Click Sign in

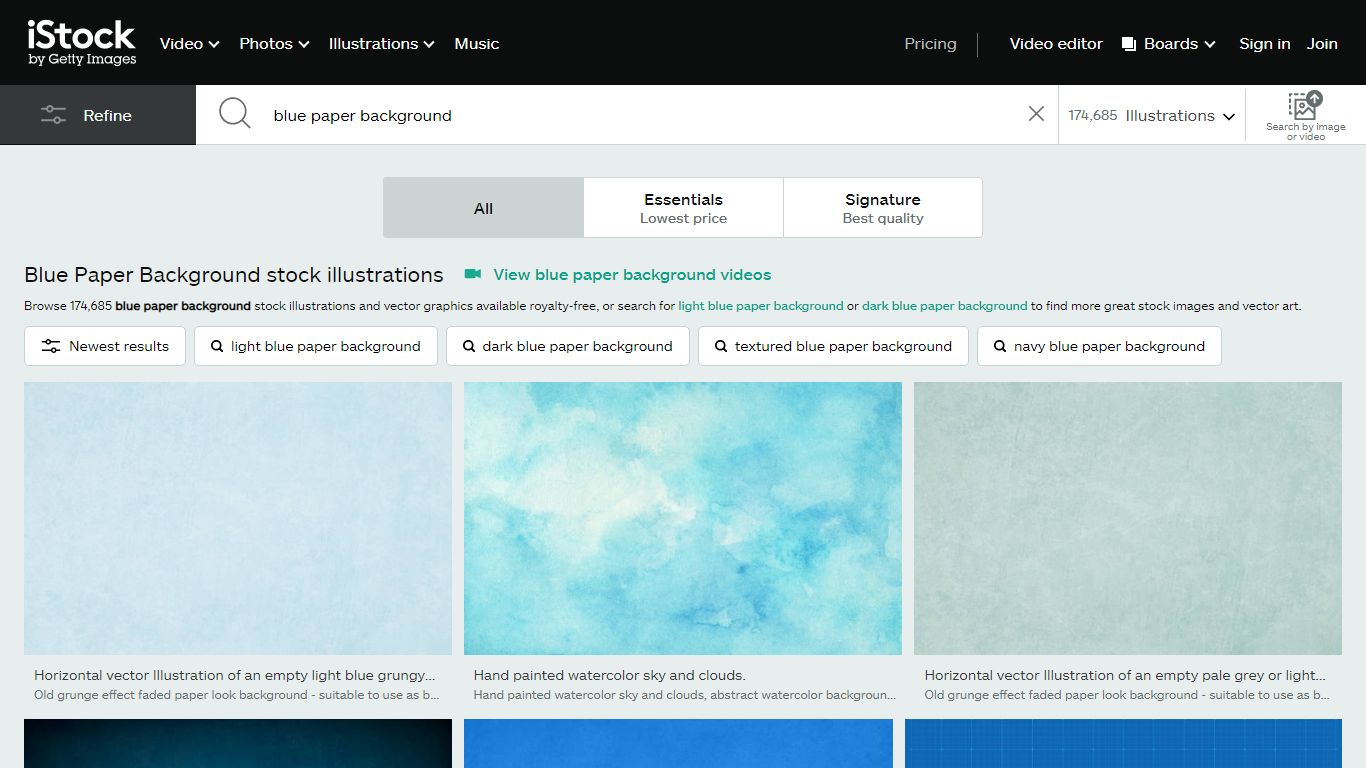pyautogui.click(x=1265, y=44)
